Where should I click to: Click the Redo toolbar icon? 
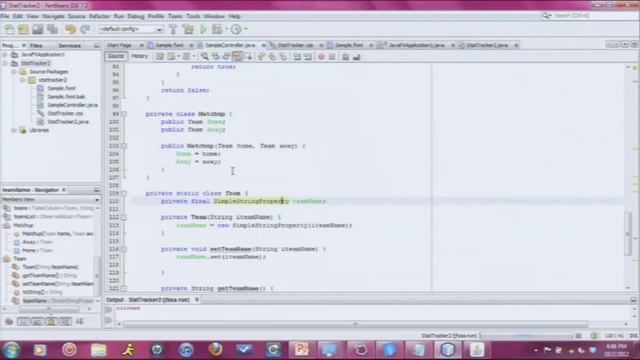click(85, 29)
